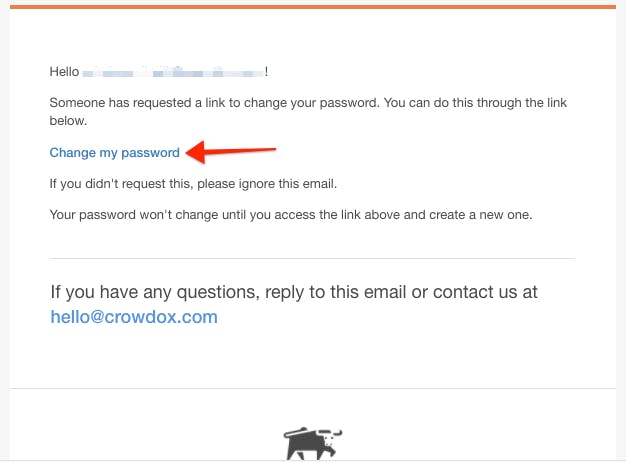626x462 pixels.
Task: Click the 'Your password won't change' line
Action: 291,215
